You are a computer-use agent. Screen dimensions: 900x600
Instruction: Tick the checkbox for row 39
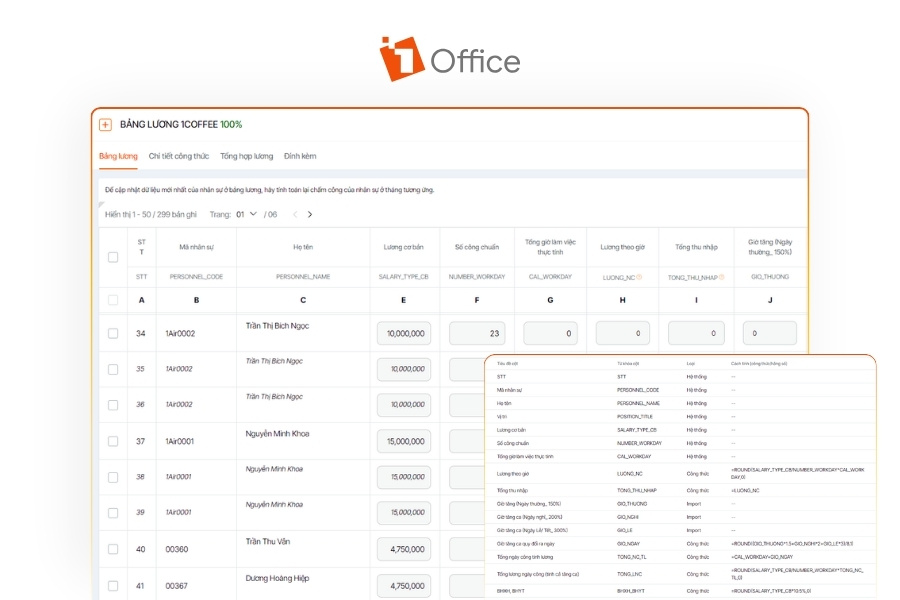113,513
